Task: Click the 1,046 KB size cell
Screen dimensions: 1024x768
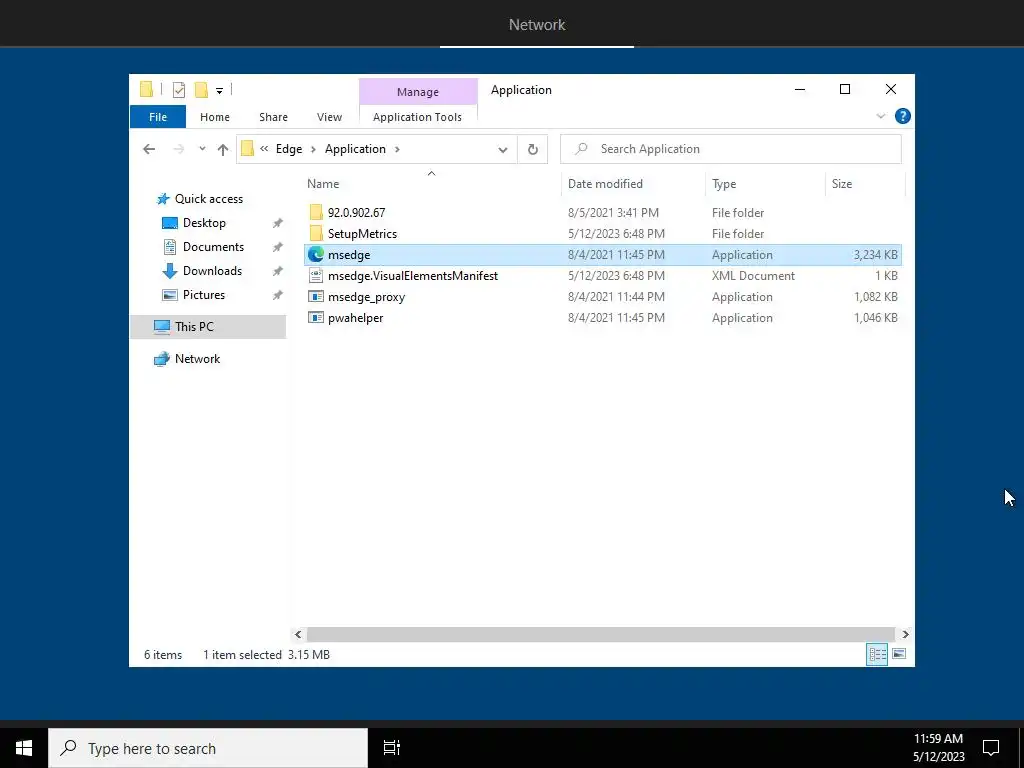Action: [875, 317]
